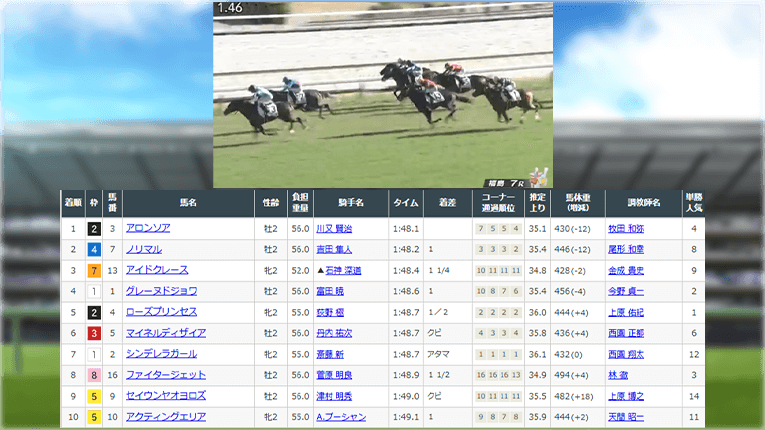Open jockey 吉田 隼人 link

(x=334, y=249)
